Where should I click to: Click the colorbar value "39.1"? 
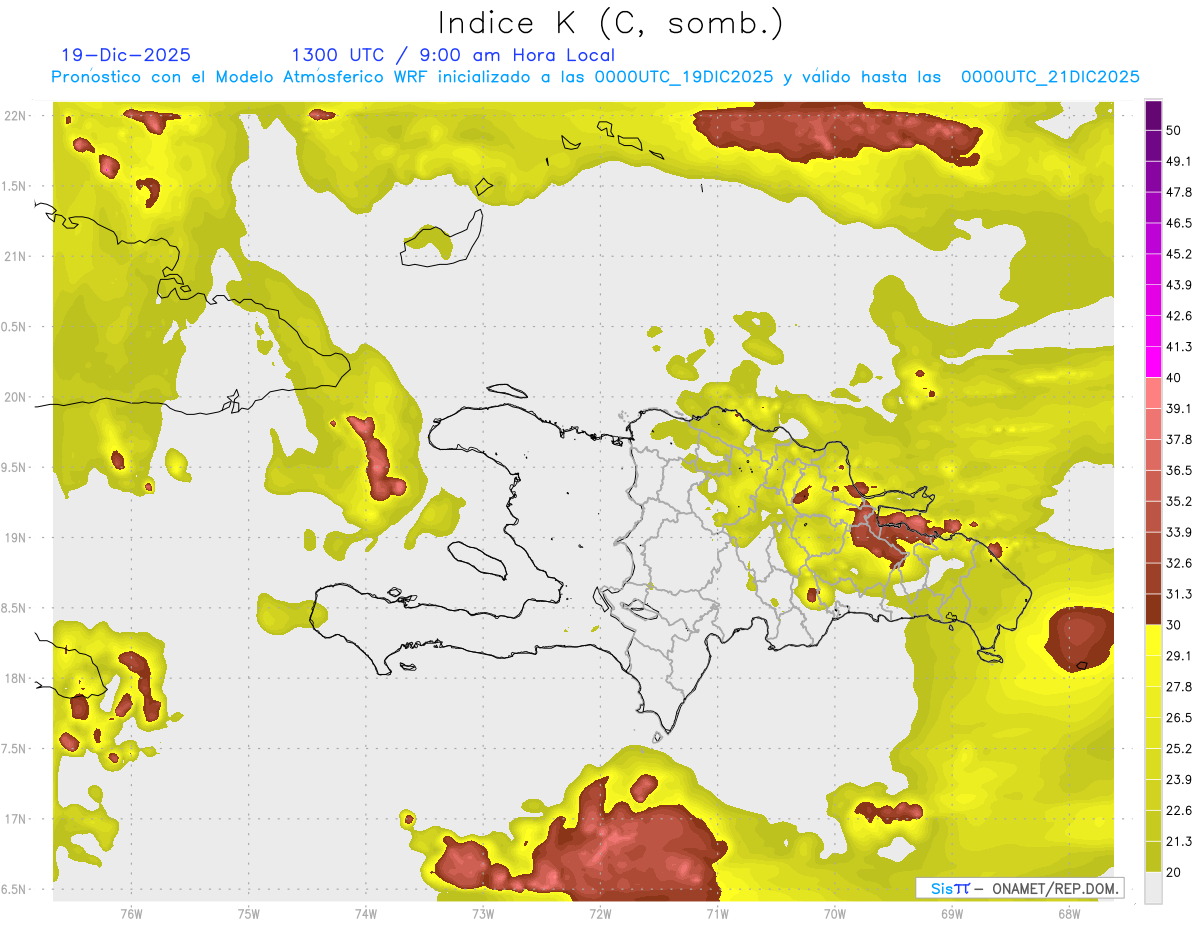[x=1179, y=409]
